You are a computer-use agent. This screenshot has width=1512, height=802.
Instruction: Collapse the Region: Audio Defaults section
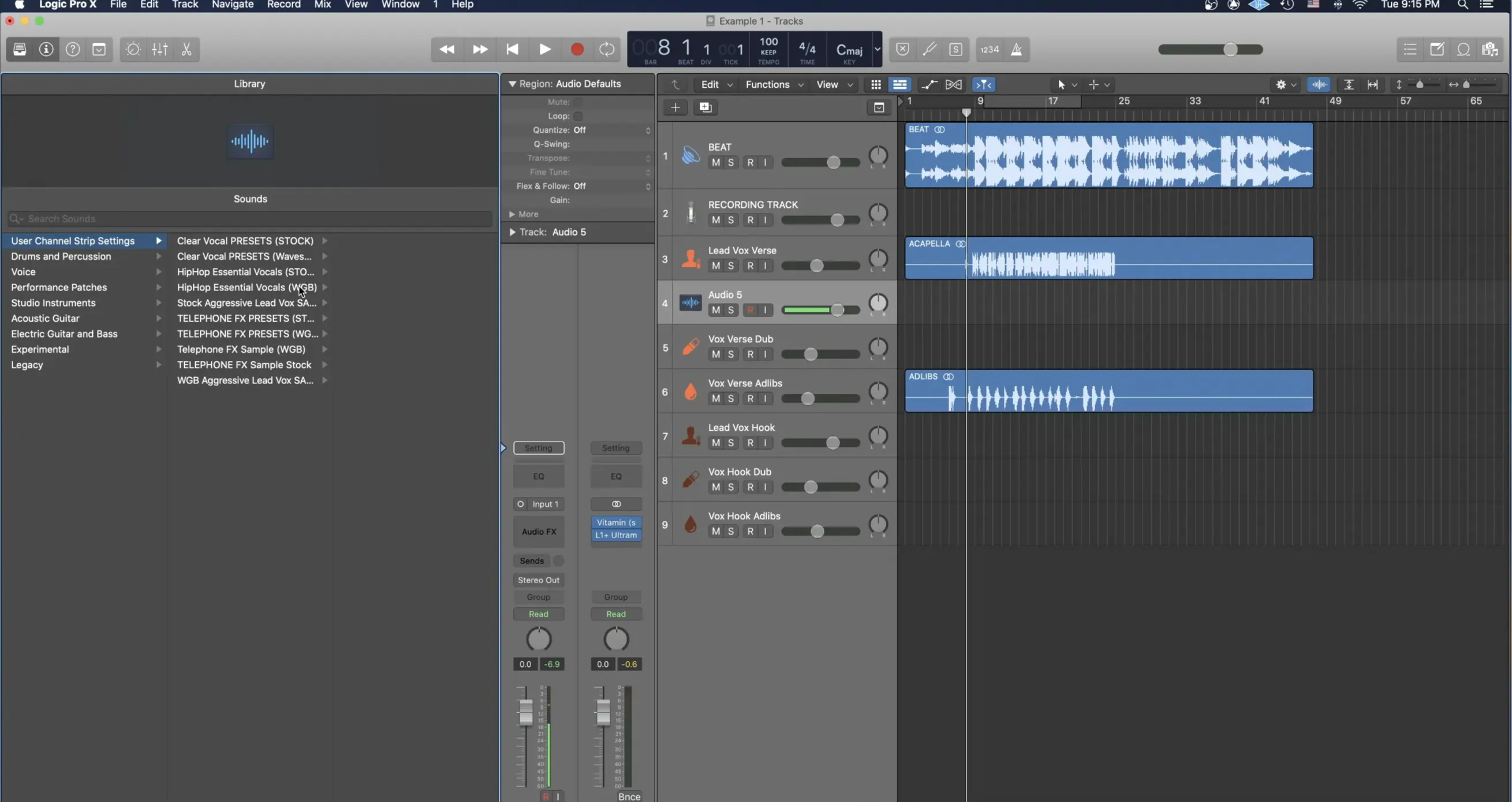(512, 84)
